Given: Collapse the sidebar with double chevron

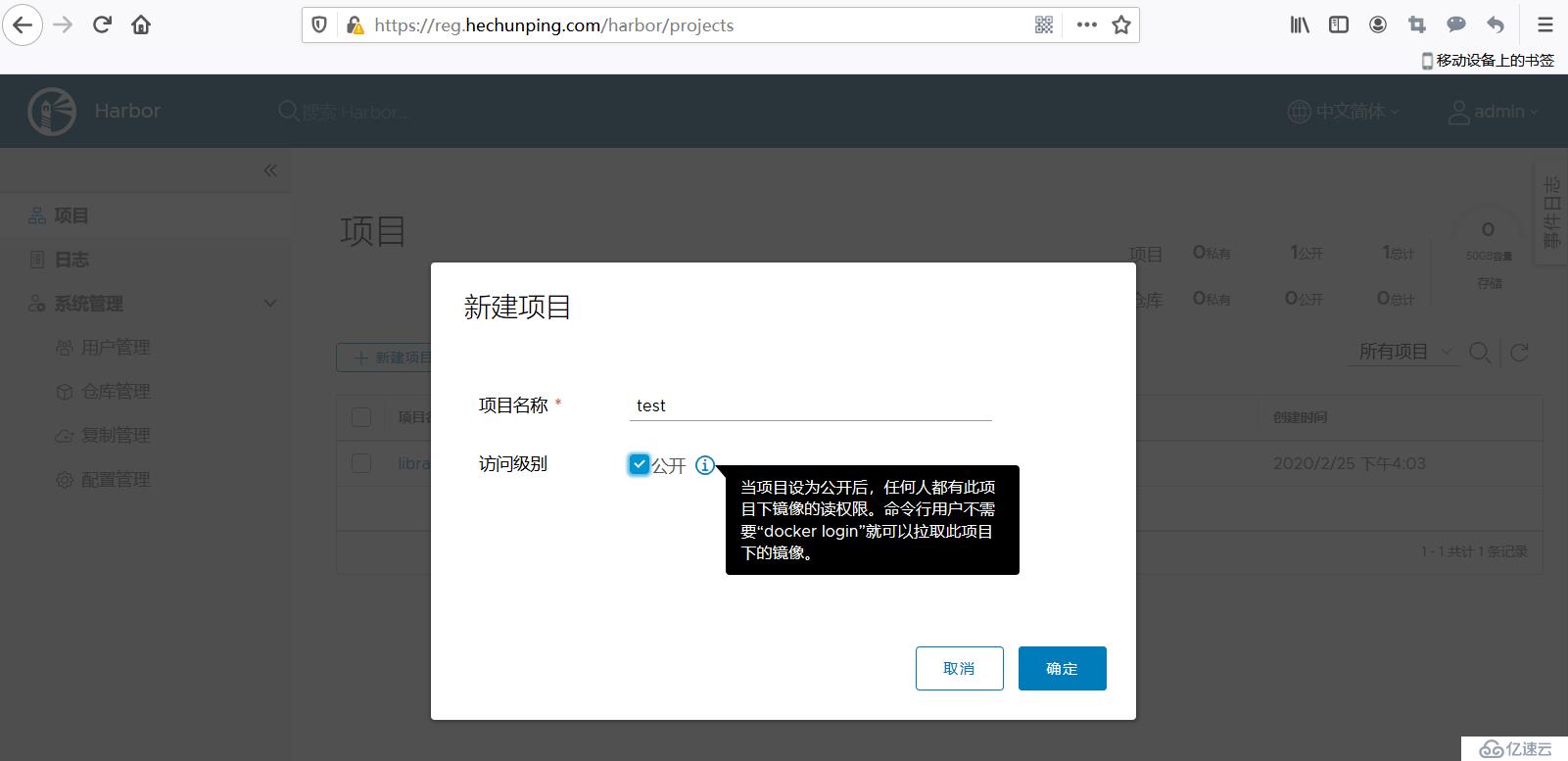Looking at the screenshot, I should click(x=270, y=170).
